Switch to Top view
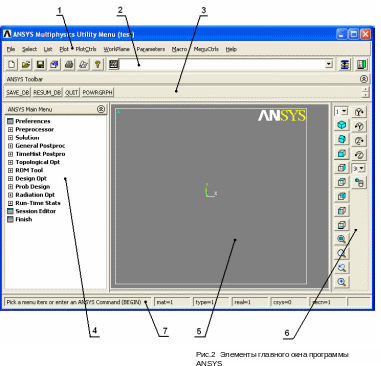Image resolution: width=381 pixels, height=366 pixels. [x=341, y=182]
